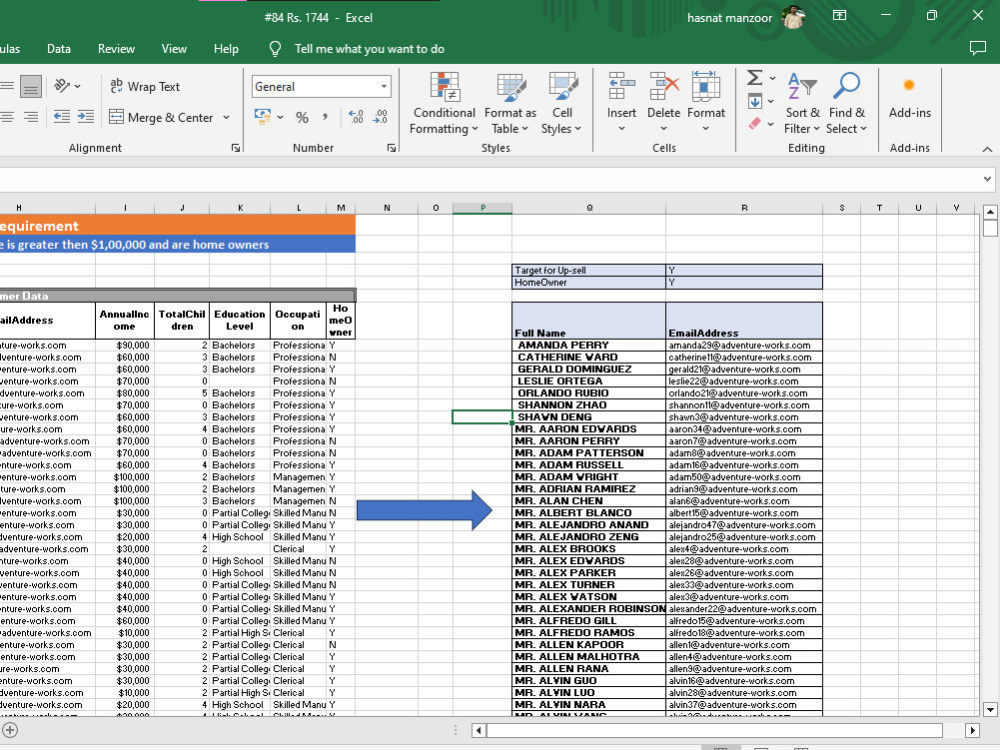Open Conditional Formatting menu
Image resolution: width=1000 pixels, height=750 pixels.
click(444, 103)
